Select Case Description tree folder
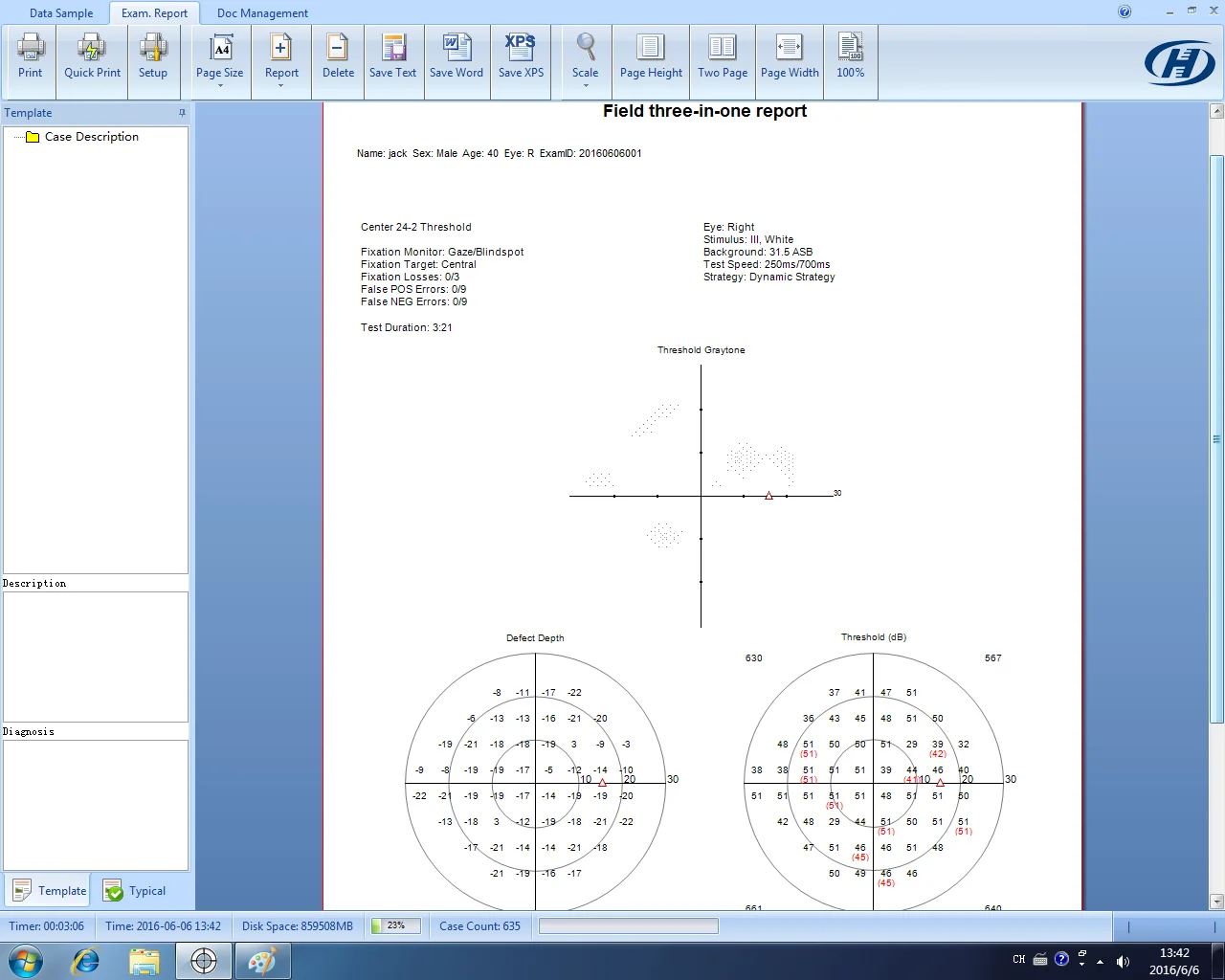Screen dimensions: 1225x980 pyautogui.click(x=91, y=137)
